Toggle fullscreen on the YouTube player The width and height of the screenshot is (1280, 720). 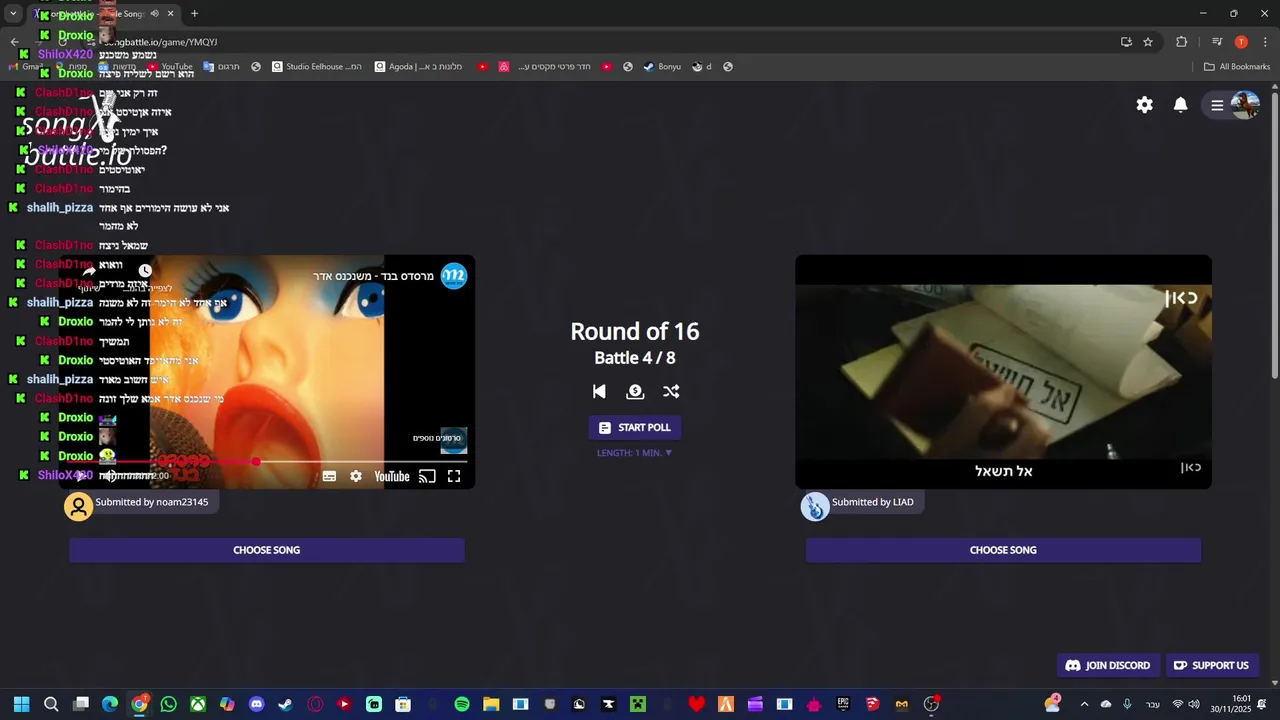coord(454,476)
